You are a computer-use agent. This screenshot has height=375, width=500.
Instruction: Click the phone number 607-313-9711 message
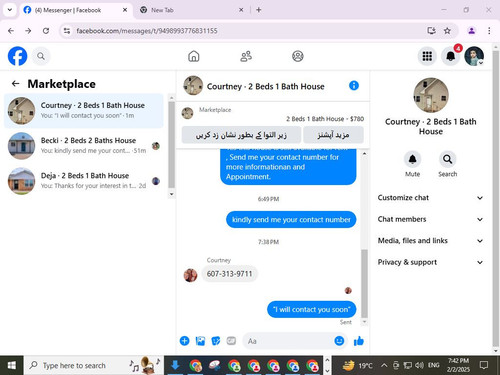tap(229, 274)
